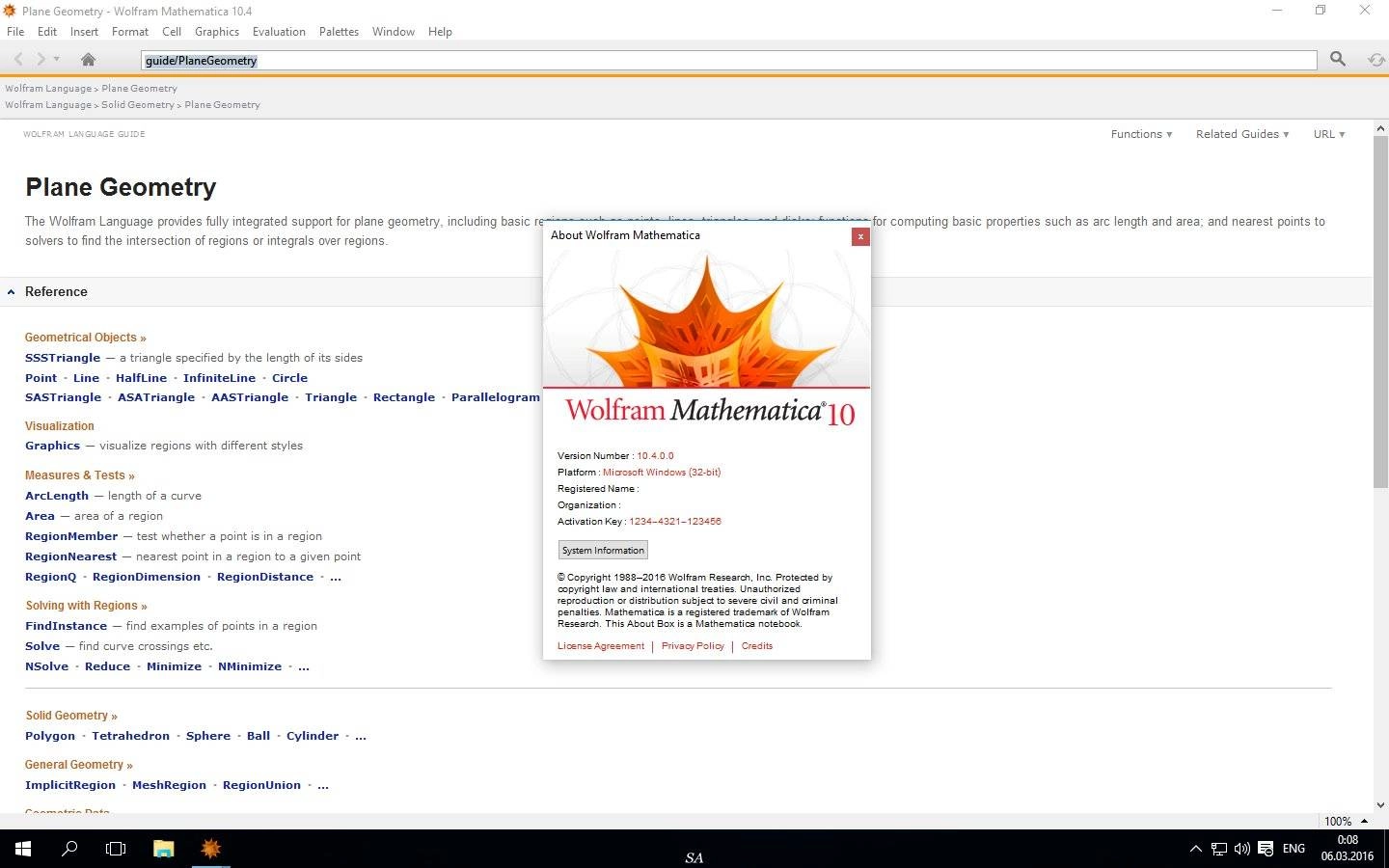Open General Geometry section link
1389x868 pixels.
[78, 765]
